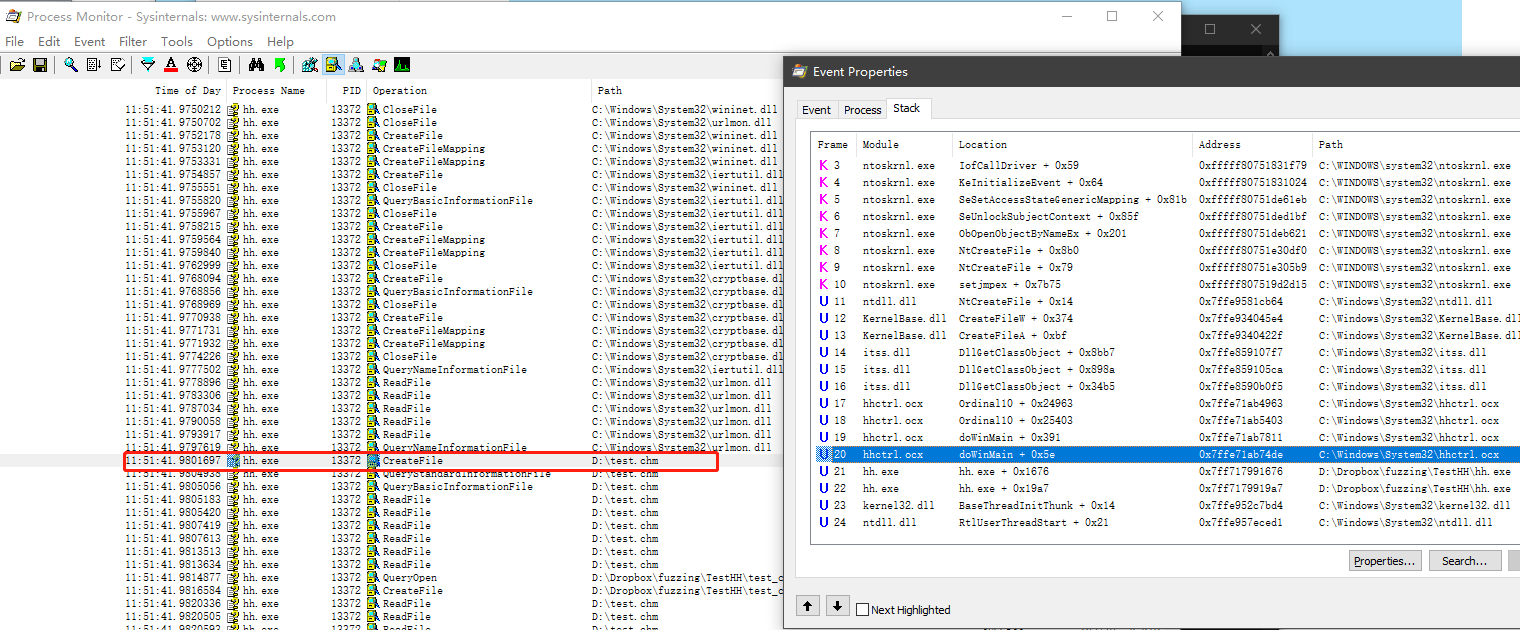The image size is (1520, 630).
Task: Select stack frame 24 RtlUserThreadStart + 0x21
Action: 1165,523
